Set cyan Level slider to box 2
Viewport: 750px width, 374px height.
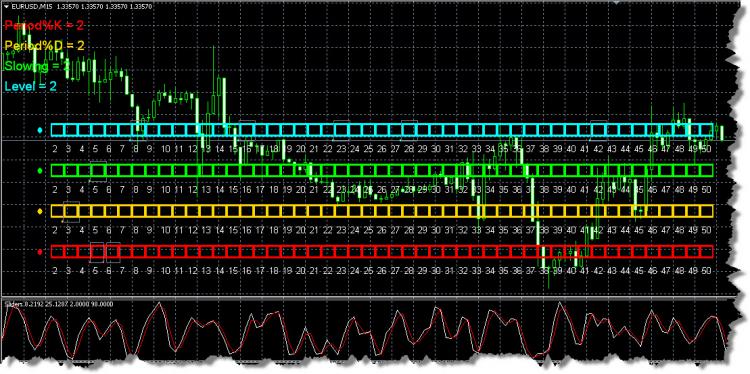[x=57, y=130]
